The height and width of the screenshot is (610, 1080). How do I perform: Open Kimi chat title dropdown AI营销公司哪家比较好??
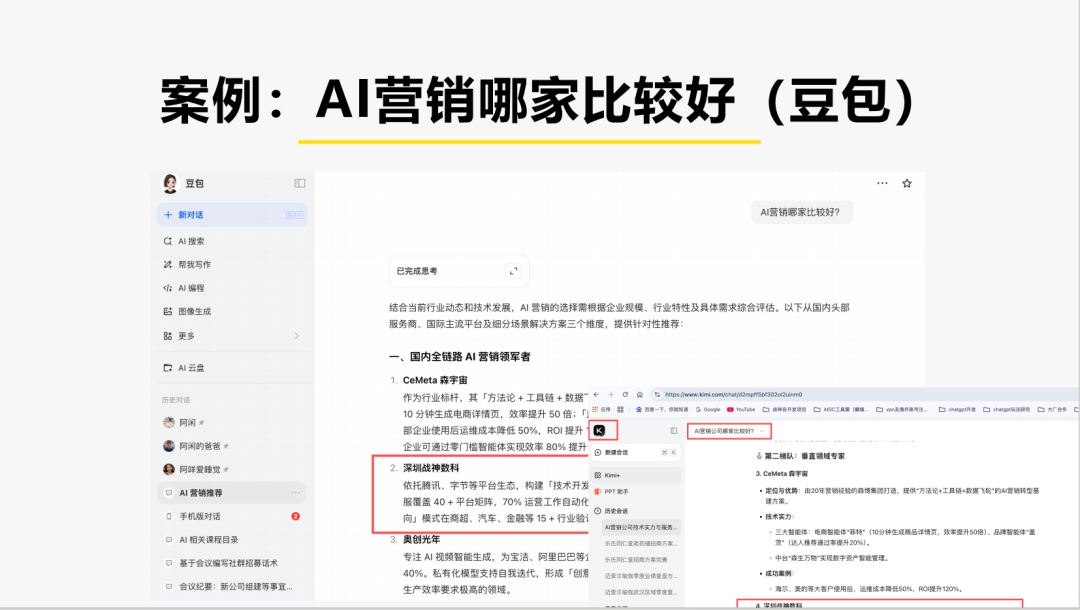(729, 431)
